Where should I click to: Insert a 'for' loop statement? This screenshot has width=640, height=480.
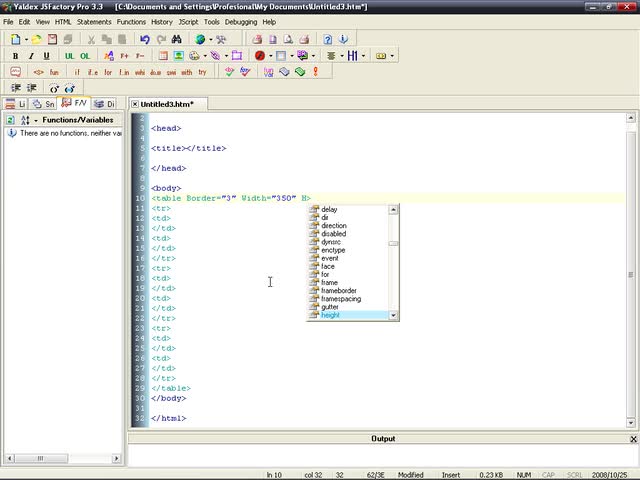pyautogui.click(x=108, y=72)
